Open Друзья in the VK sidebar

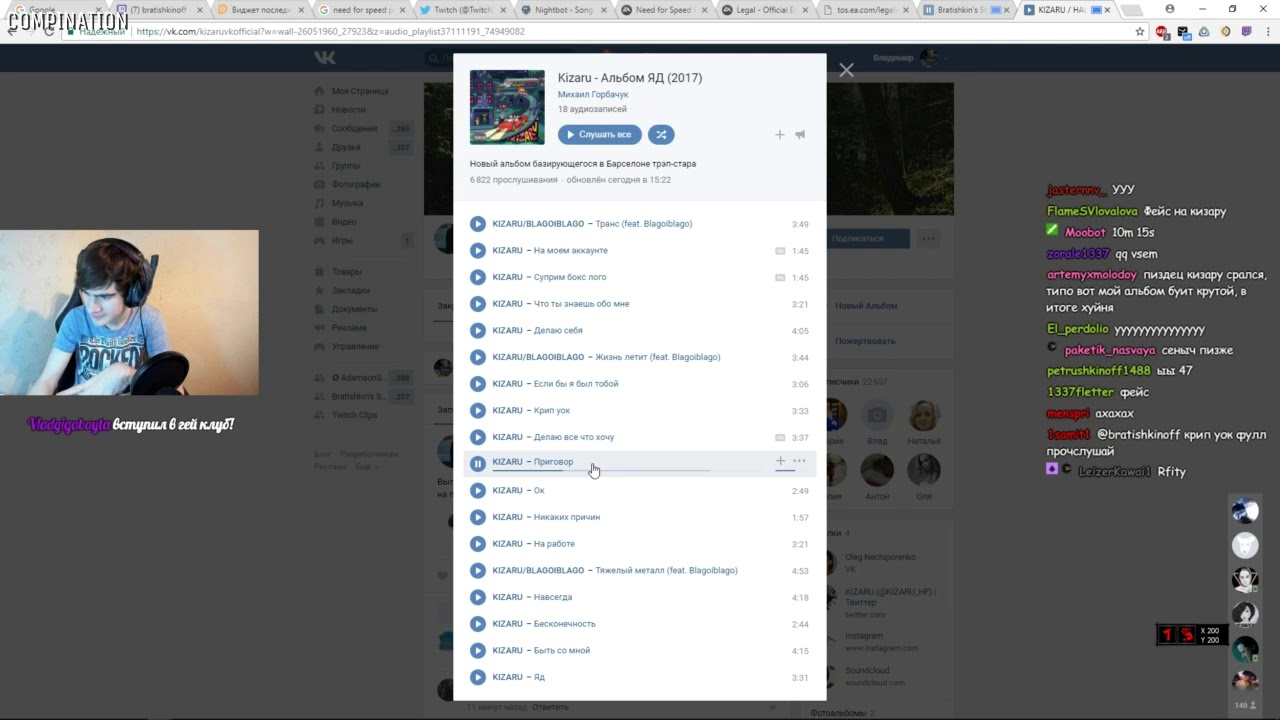pyautogui.click(x=346, y=148)
